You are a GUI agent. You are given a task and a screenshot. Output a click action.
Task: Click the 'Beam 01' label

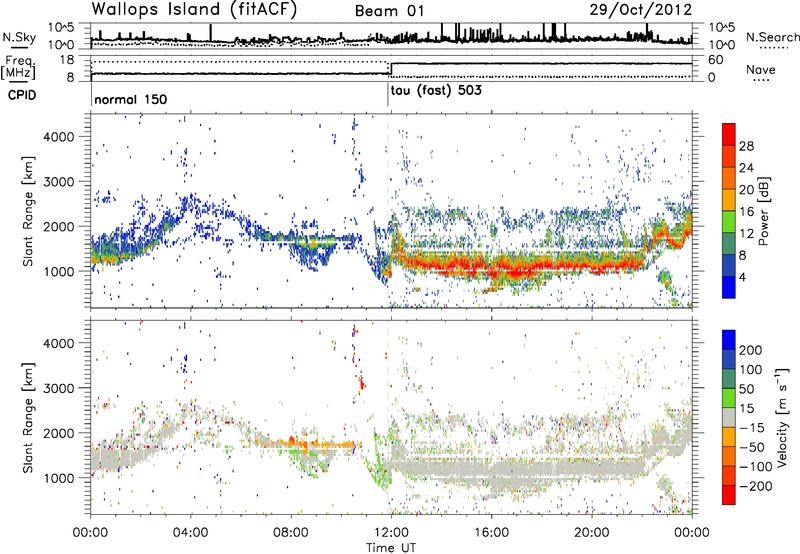tap(389, 11)
